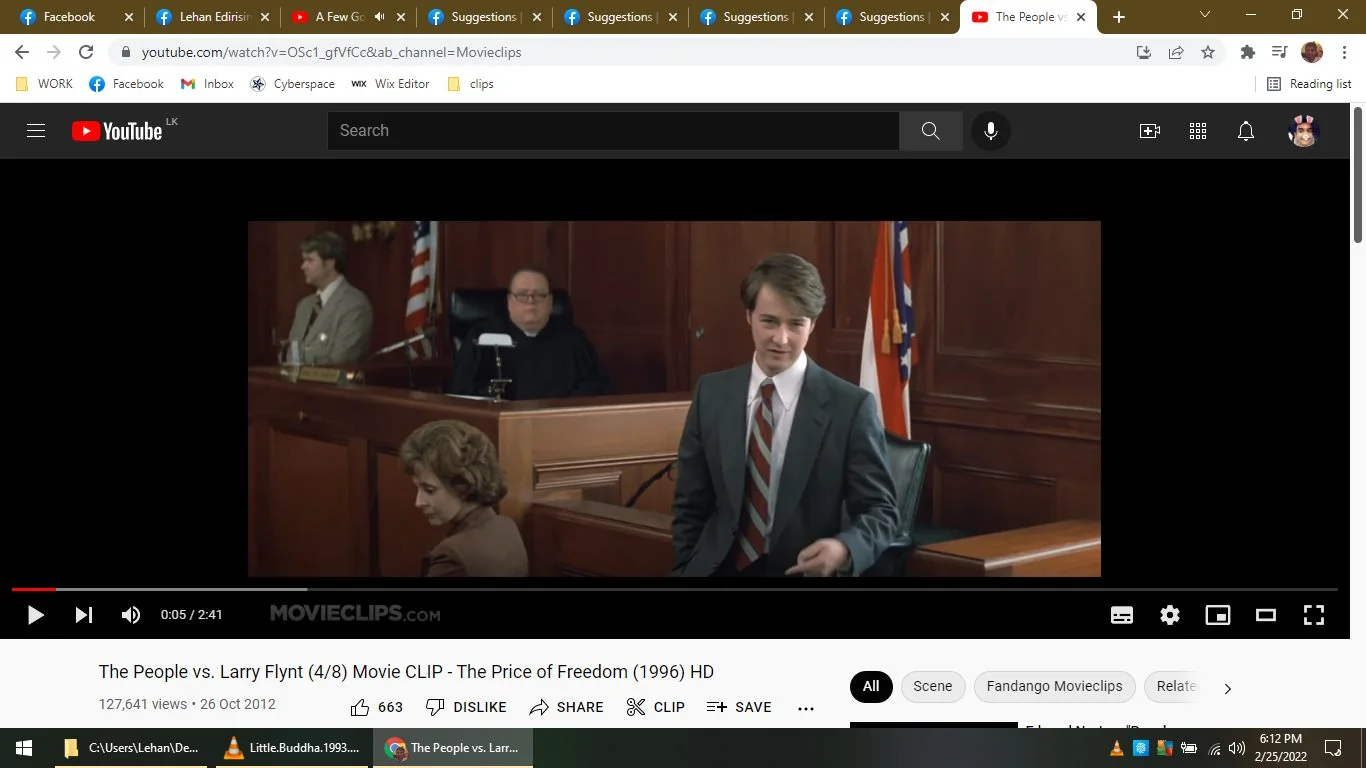
Task: Open the fingerprint app tray icon
Action: [x=1141, y=748]
